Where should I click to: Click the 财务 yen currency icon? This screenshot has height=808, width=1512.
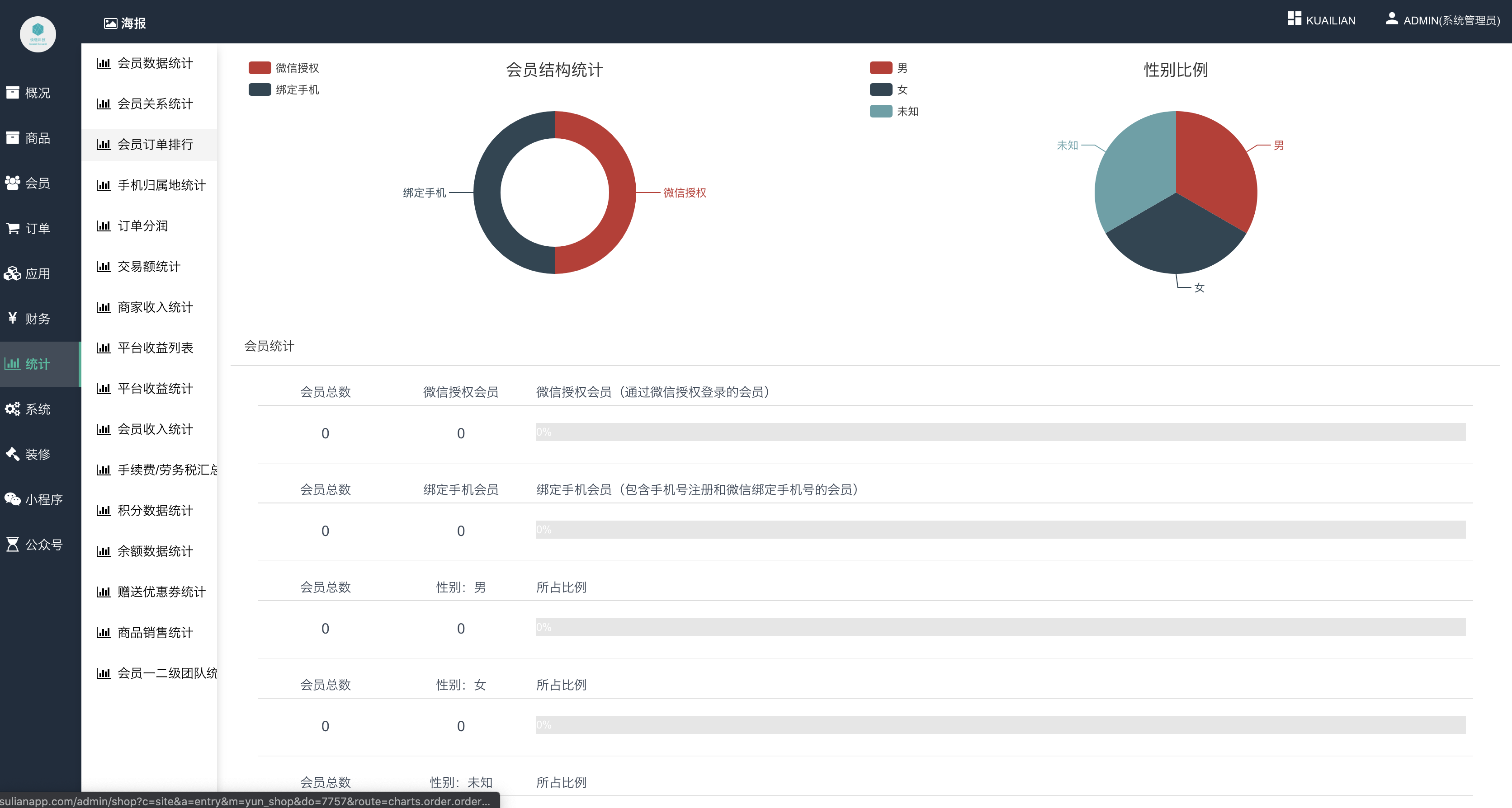pyautogui.click(x=12, y=318)
